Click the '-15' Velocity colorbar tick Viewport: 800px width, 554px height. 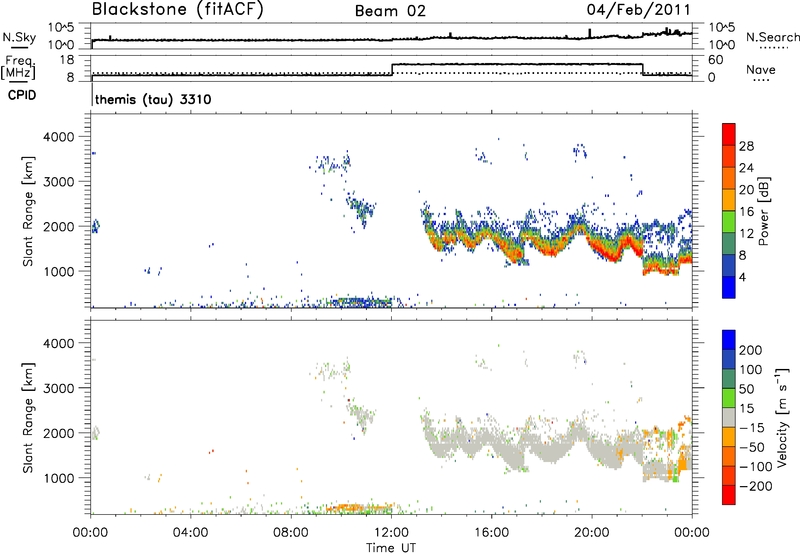coord(752,428)
